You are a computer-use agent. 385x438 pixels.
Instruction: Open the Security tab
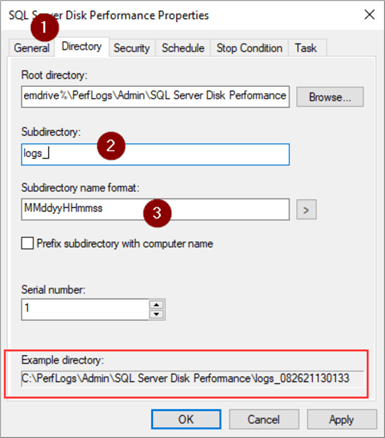131,48
